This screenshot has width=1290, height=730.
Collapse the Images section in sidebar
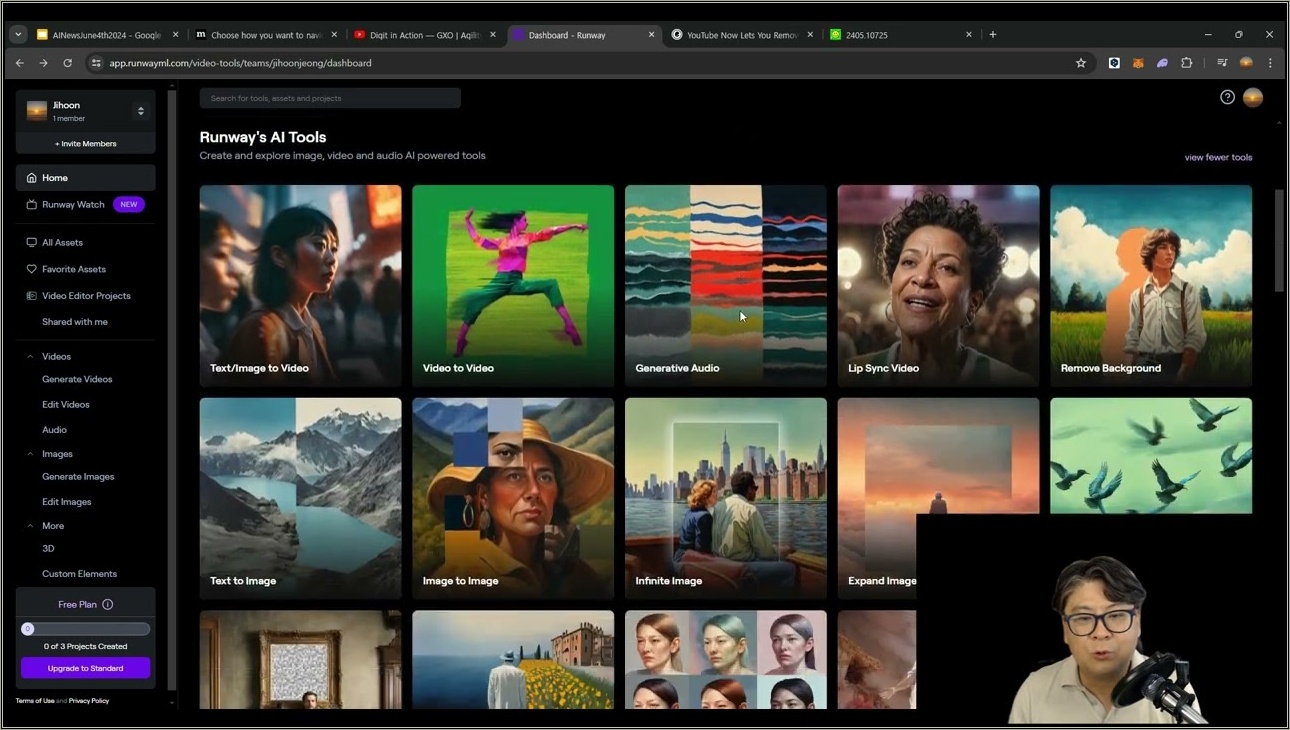tap(30, 454)
